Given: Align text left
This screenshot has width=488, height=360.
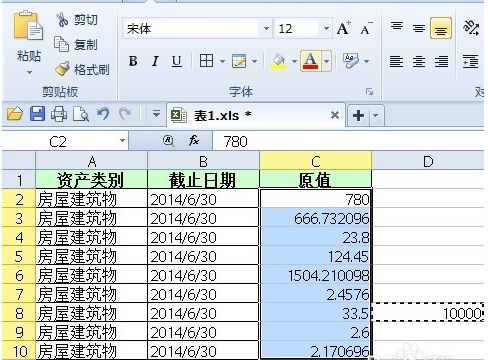Looking at the screenshot, I should (x=396, y=61).
